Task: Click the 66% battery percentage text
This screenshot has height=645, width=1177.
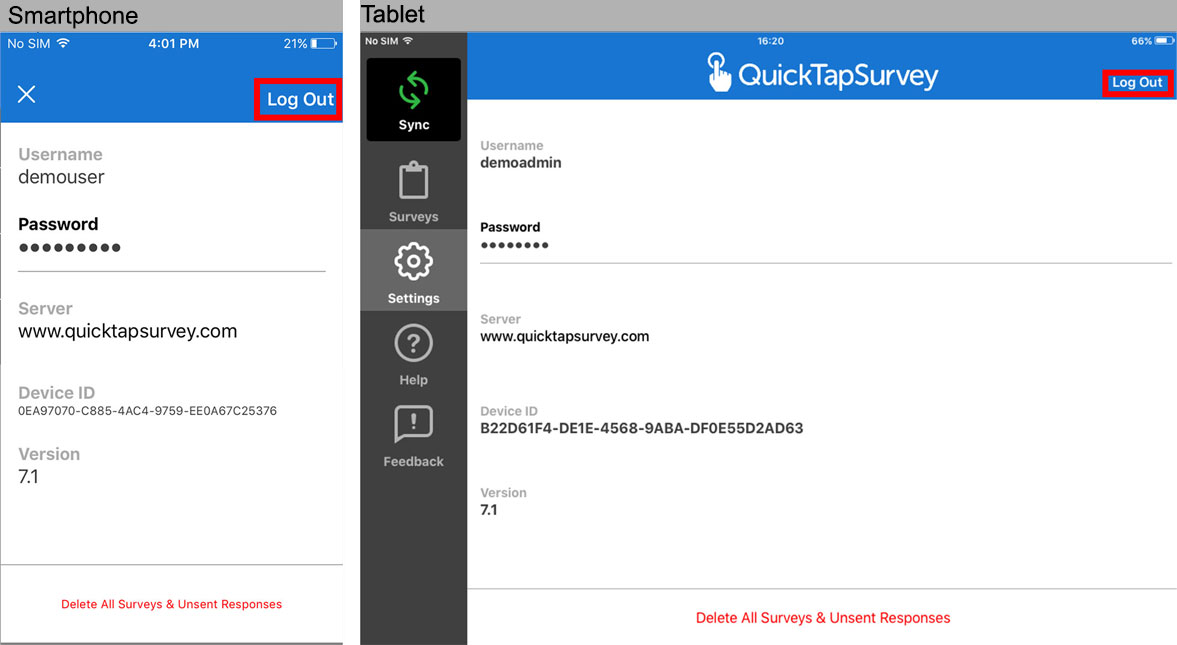Action: (x=1141, y=41)
